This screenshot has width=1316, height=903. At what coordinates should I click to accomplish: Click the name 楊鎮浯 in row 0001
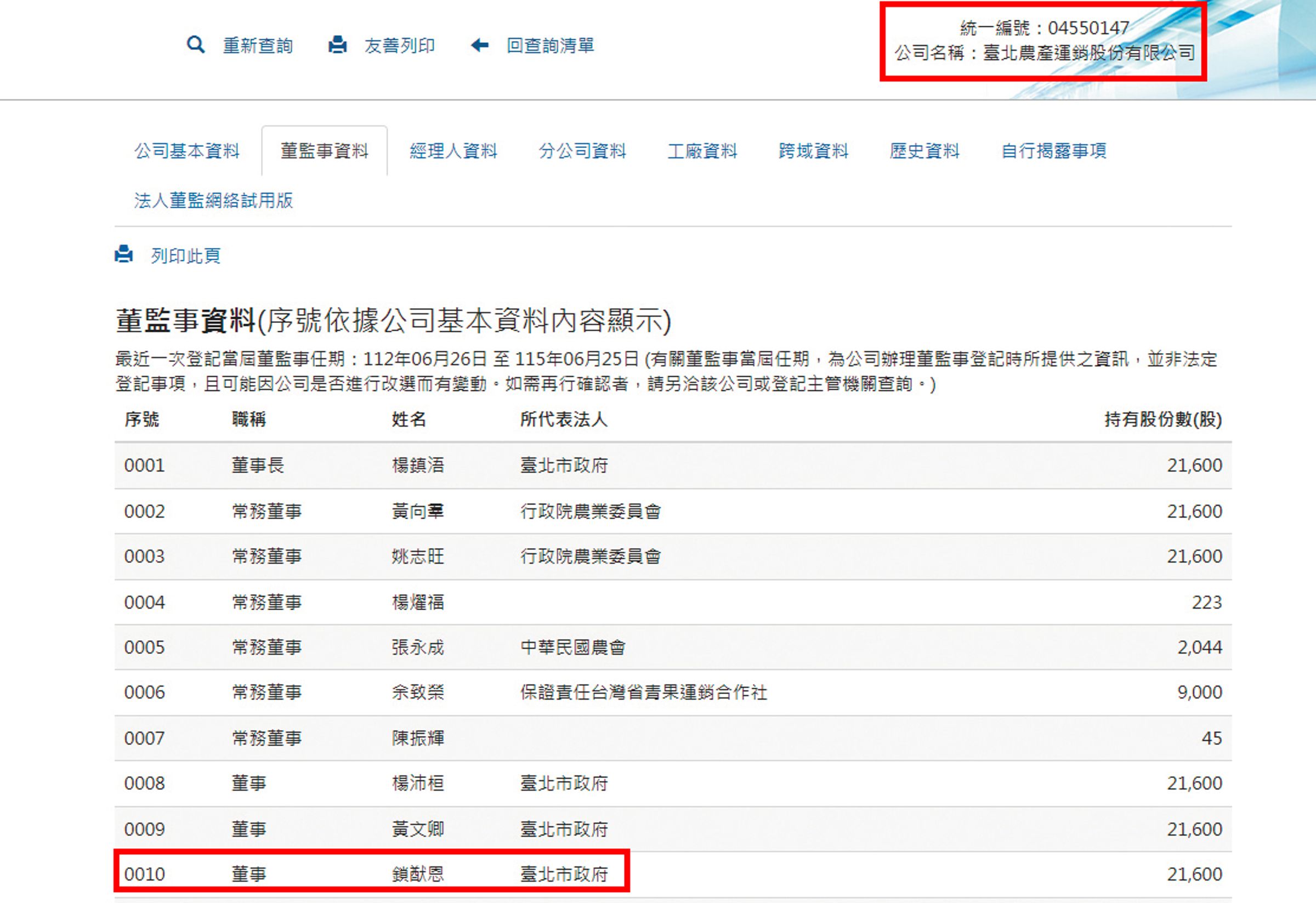[418, 465]
